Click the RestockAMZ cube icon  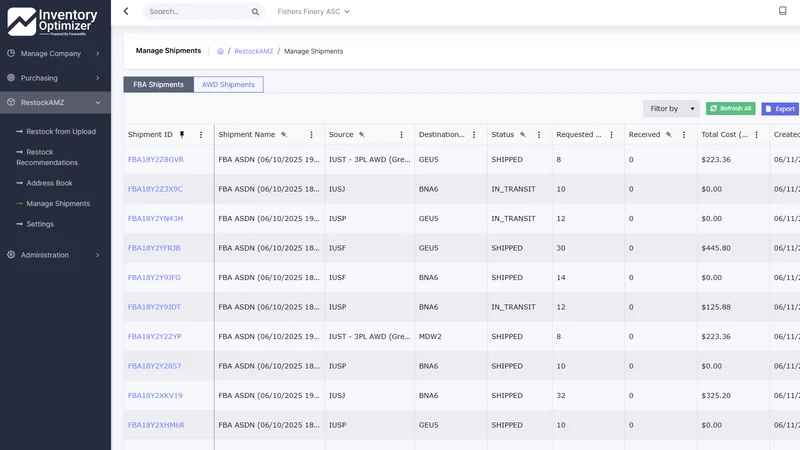coord(11,102)
